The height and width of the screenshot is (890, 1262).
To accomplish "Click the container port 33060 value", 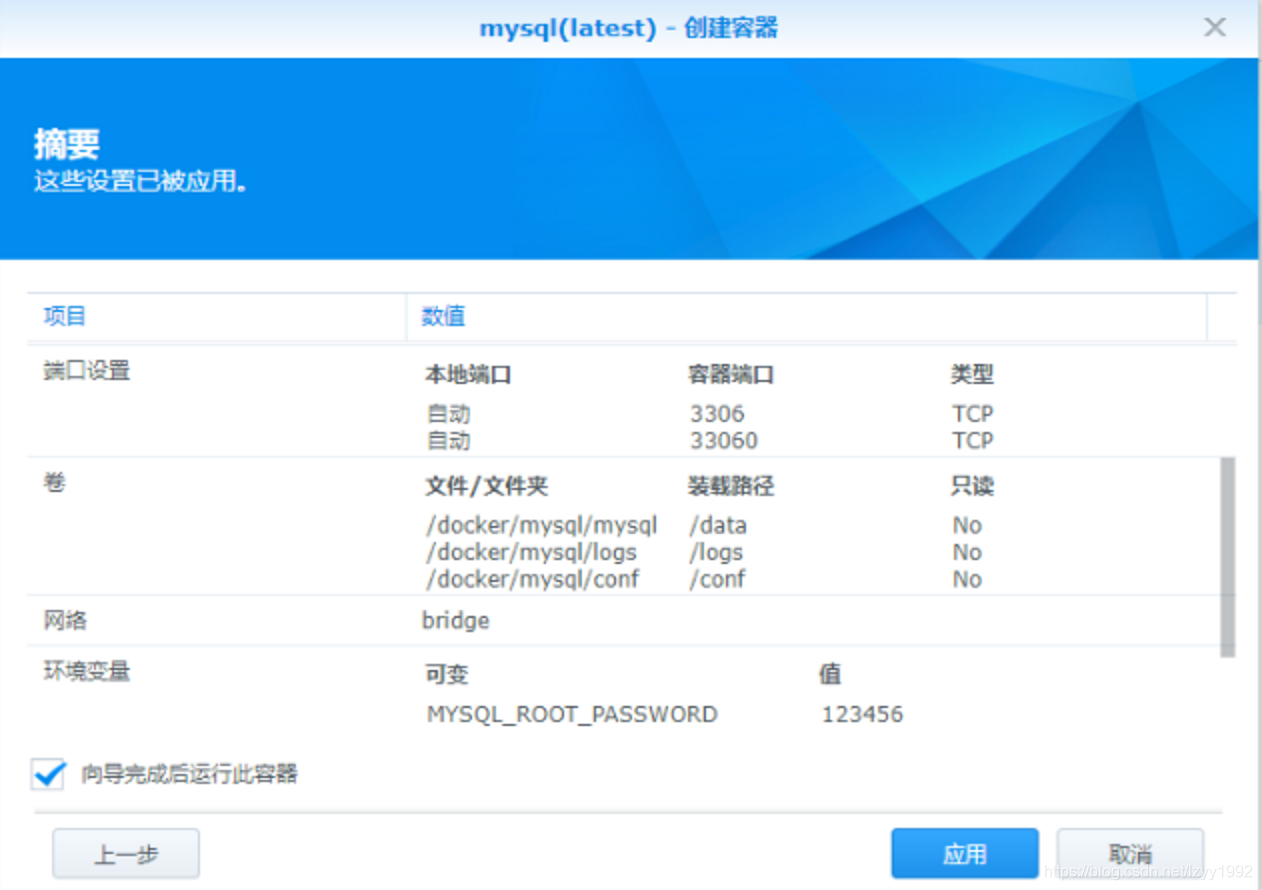I will [x=724, y=440].
